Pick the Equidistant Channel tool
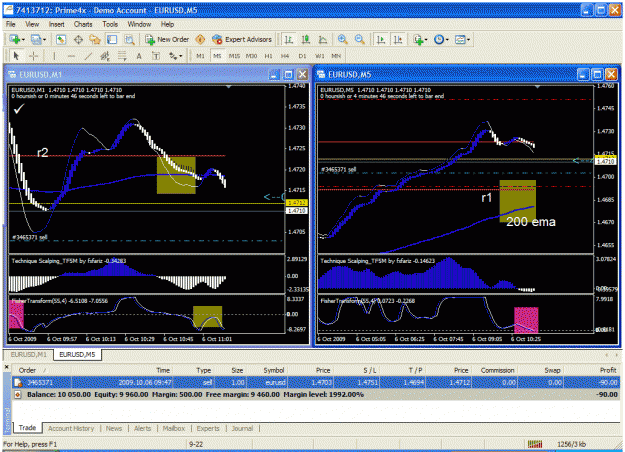 point(105,56)
